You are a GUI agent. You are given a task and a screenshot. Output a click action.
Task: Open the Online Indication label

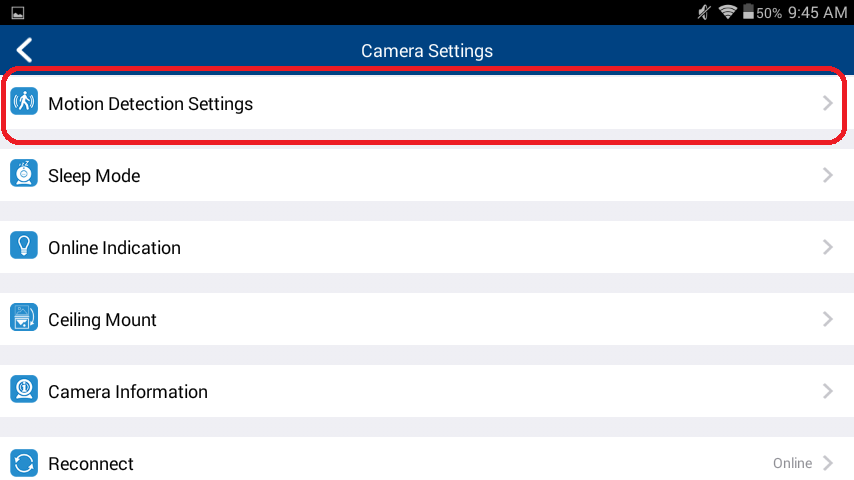click(114, 248)
